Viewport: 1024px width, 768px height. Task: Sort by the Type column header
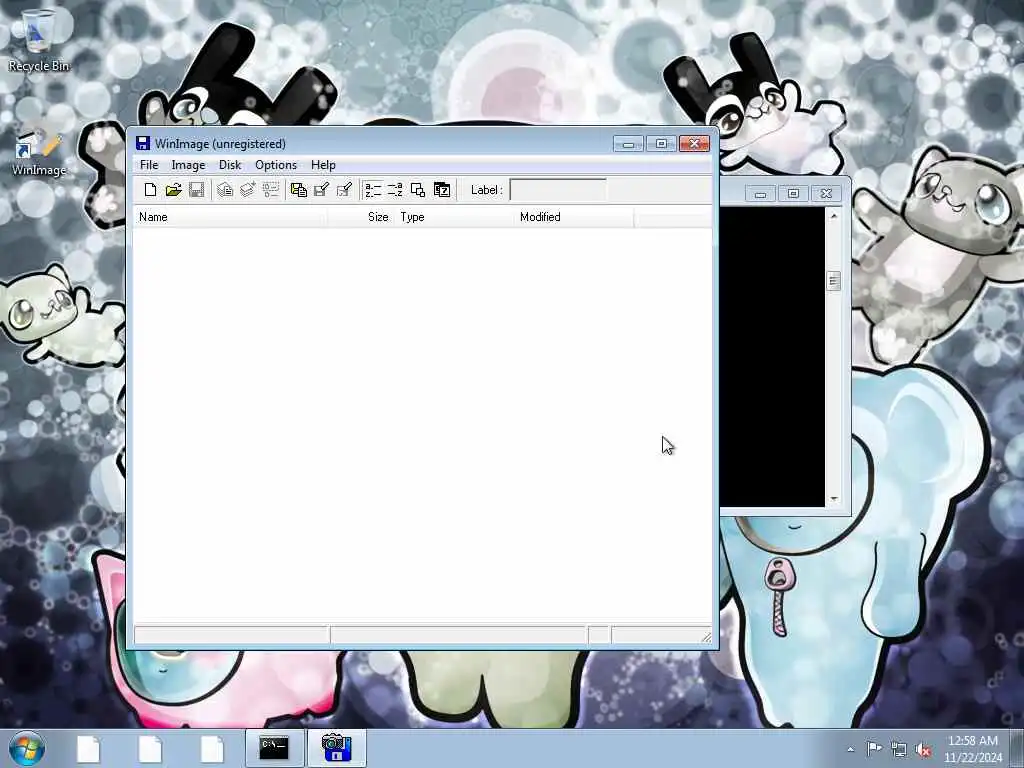(455, 217)
